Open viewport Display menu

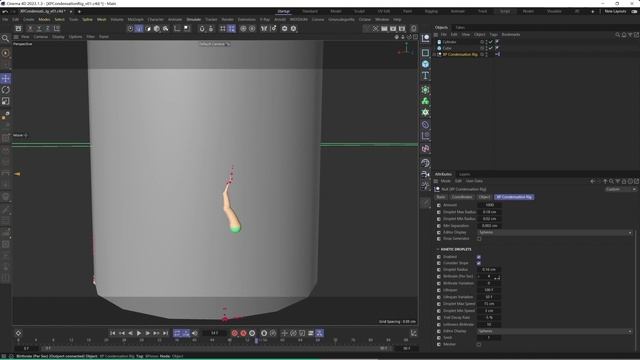pos(58,37)
